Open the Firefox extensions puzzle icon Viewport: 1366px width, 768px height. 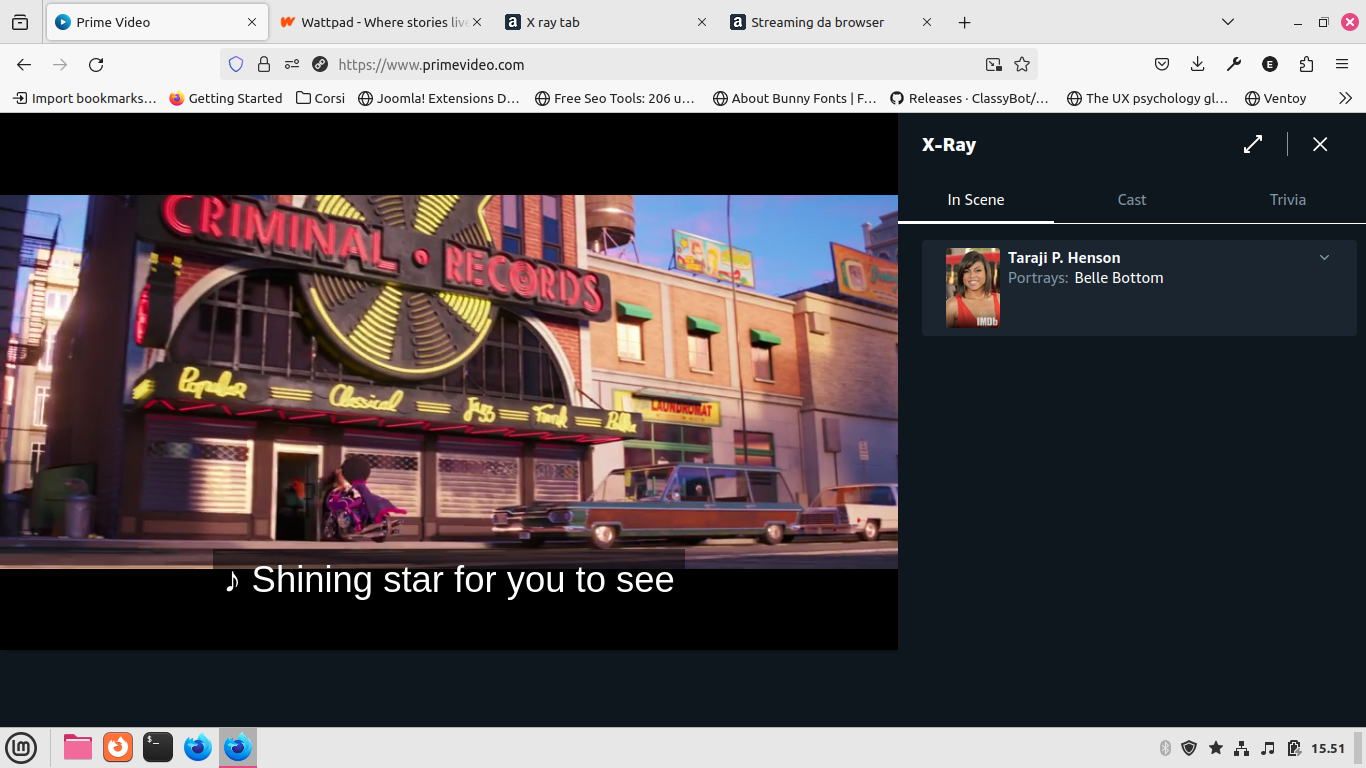click(x=1306, y=65)
